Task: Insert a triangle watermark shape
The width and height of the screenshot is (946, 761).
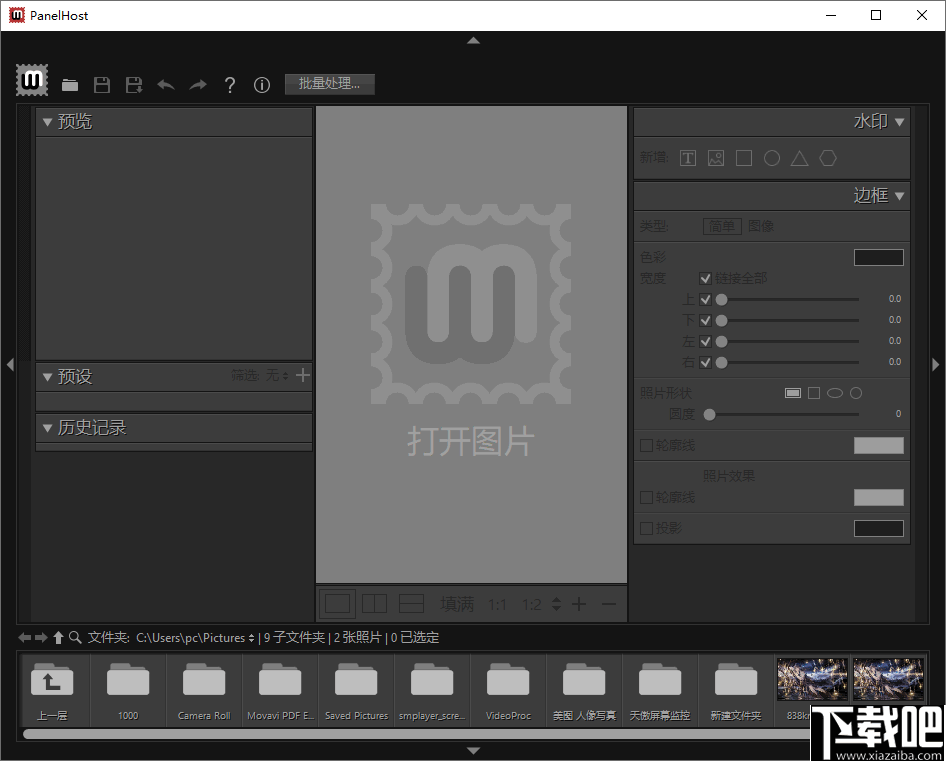Action: (x=800, y=157)
